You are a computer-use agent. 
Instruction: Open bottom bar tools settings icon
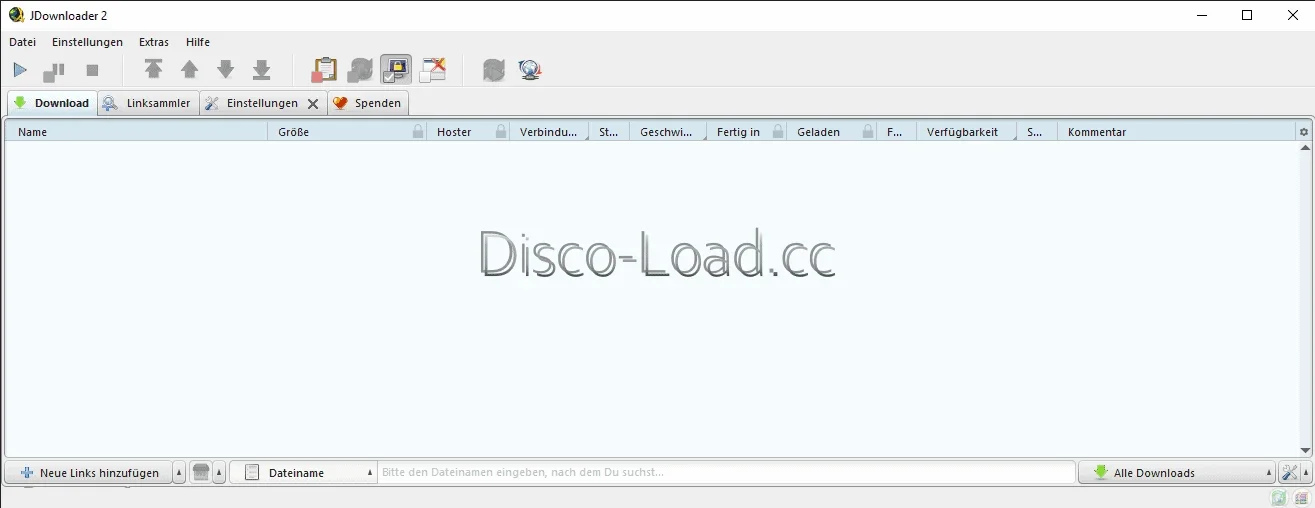pos(1289,473)
